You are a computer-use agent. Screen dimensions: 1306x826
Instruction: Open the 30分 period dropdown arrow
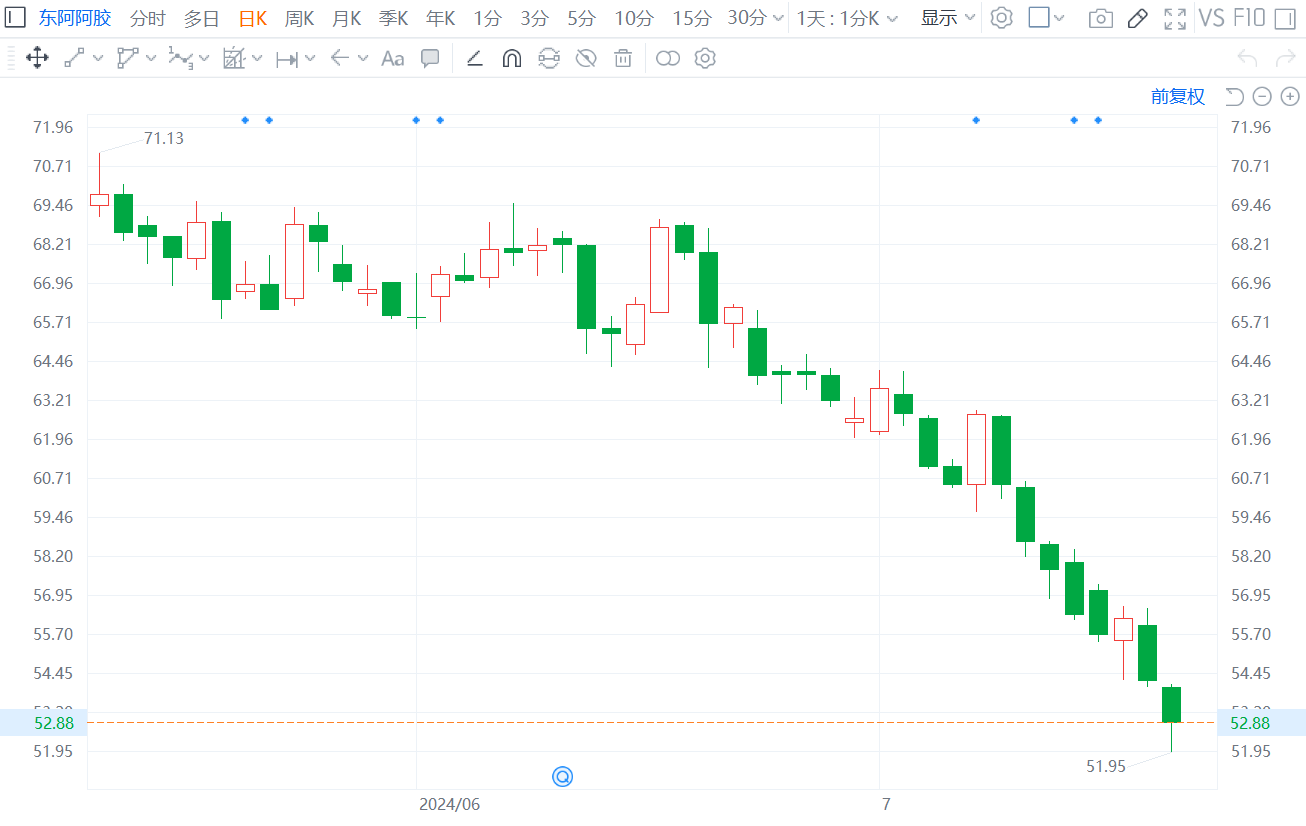point(779,18)
